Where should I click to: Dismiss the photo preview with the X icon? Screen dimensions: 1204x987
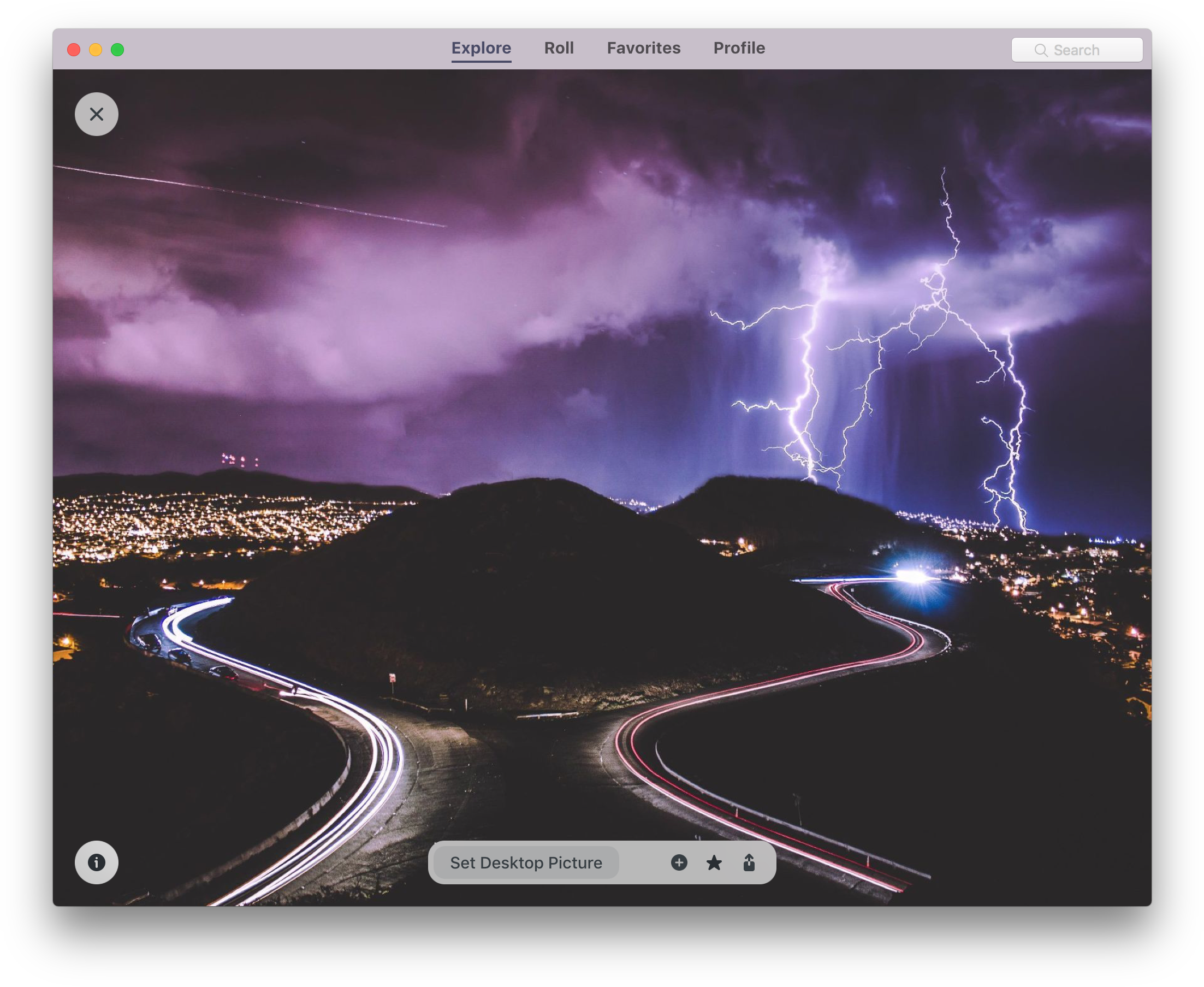[x=96, y=114]
